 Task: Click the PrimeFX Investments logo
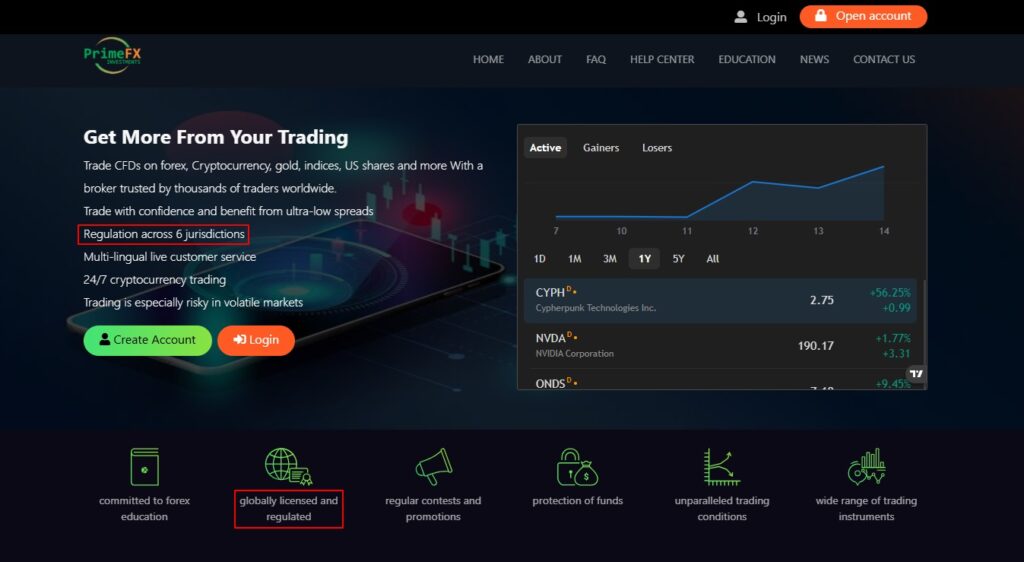pos(112,55)
